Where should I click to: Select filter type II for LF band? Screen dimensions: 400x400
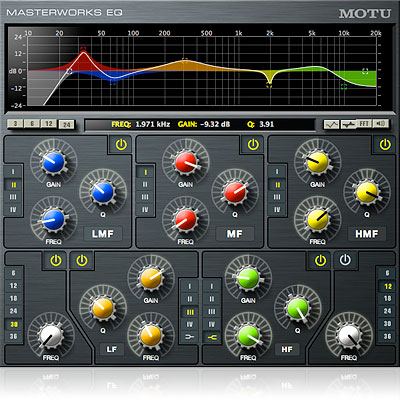[189, 299]
